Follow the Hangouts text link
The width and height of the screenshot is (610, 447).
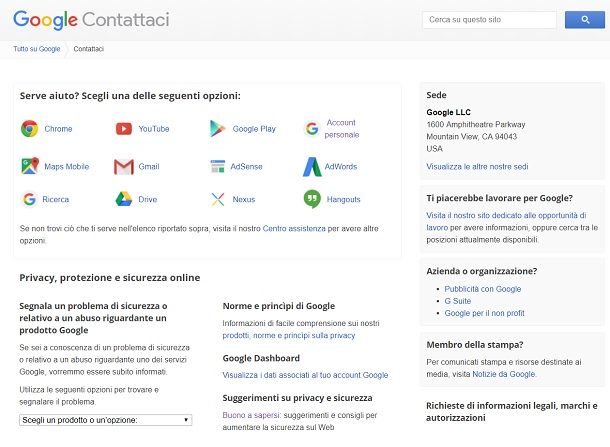[344, 199]
